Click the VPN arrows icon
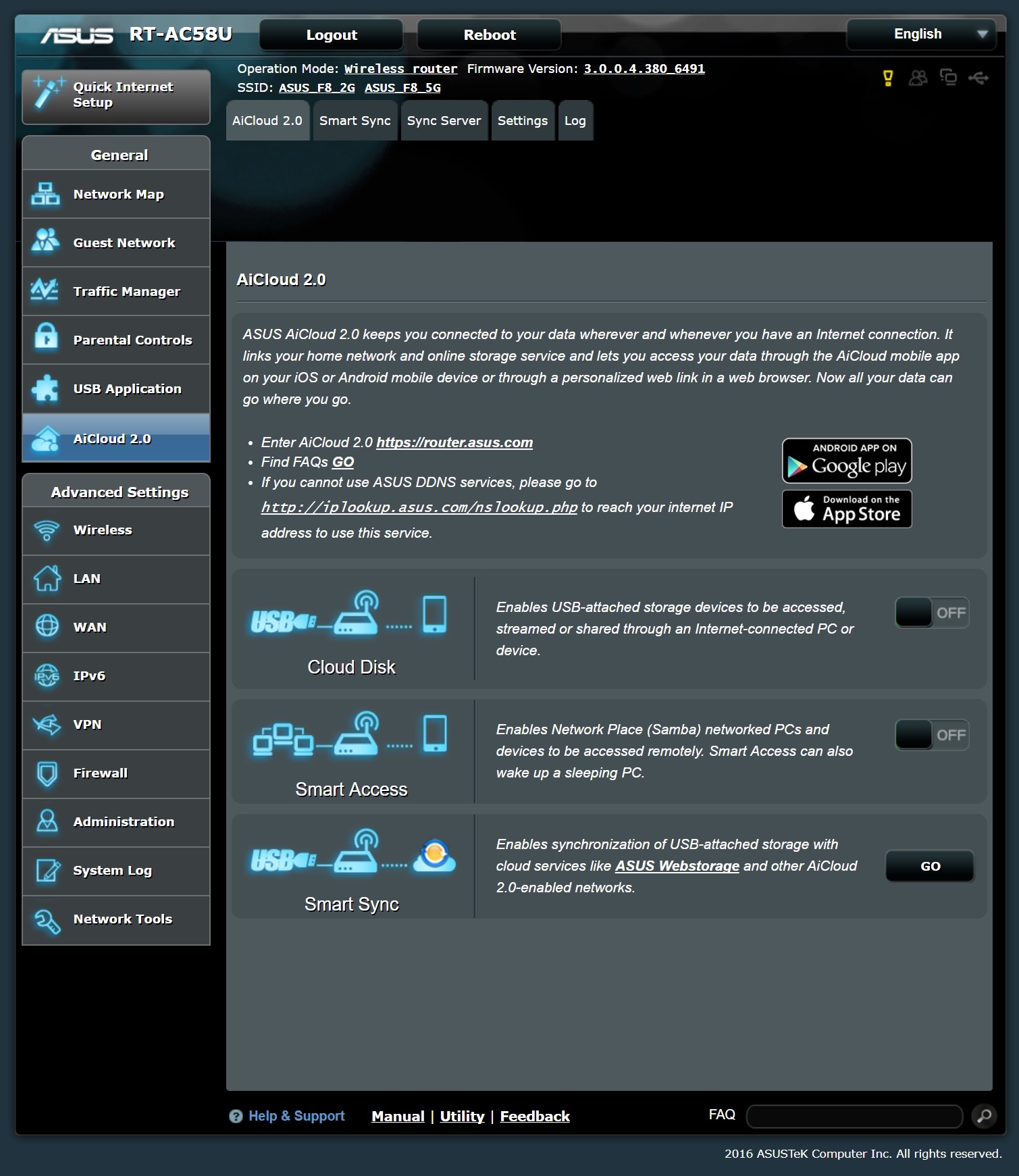Screen dimensions: 1019x1176 [47, 725]
